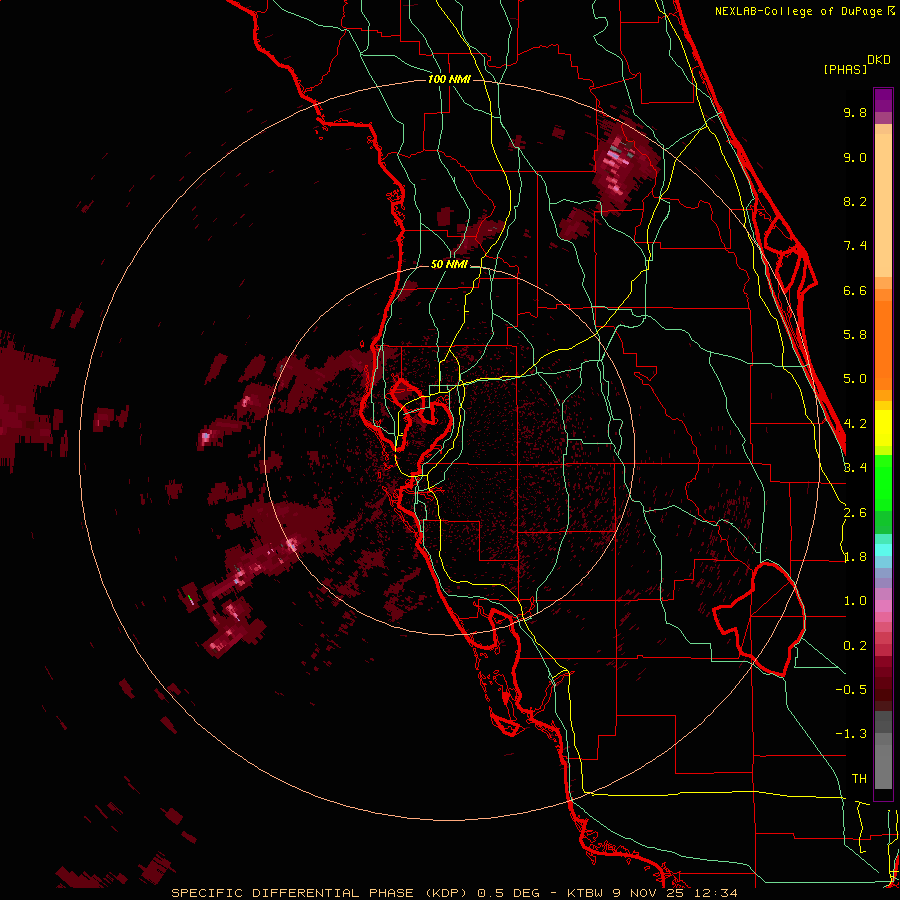Click the yellow segment of the color bar
This screenshot has height=900, width=900.
tap(883, 428)
